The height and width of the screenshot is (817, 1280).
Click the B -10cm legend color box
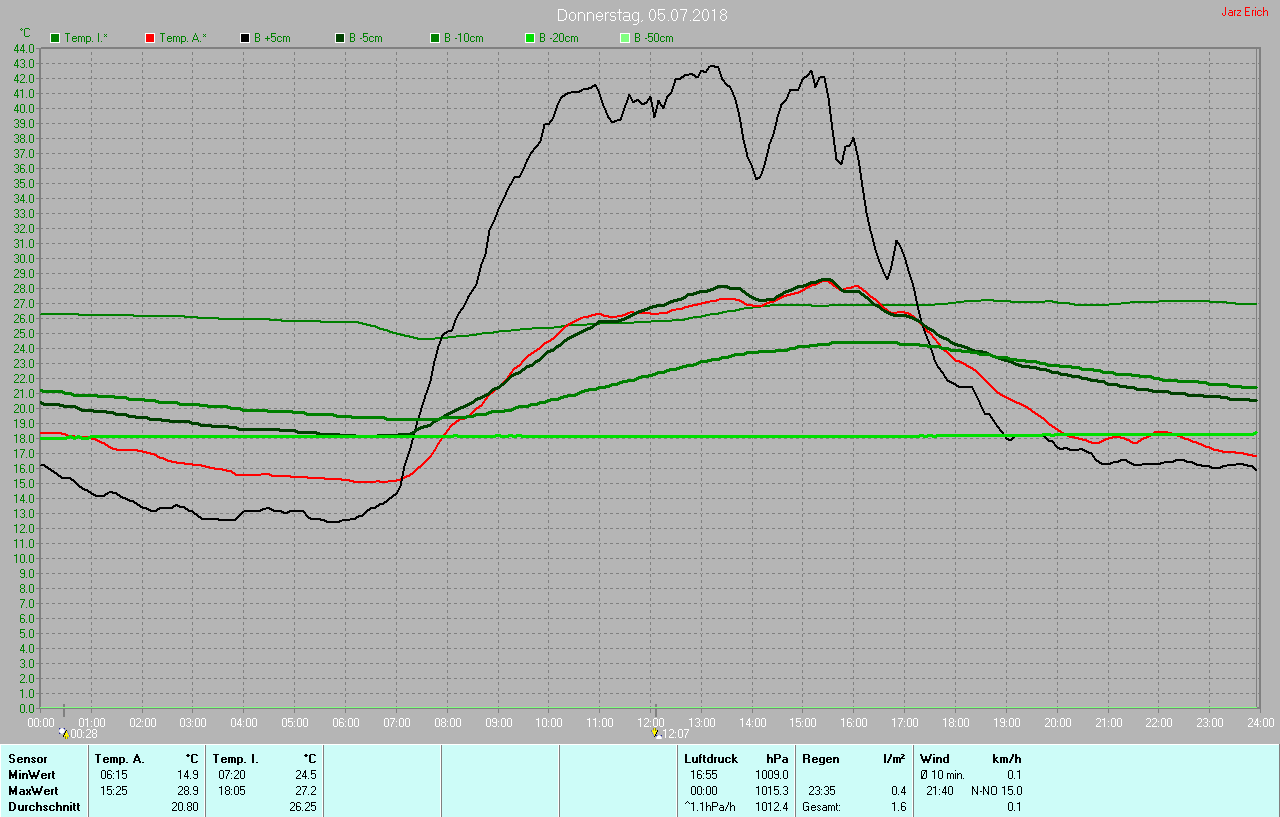435,38
